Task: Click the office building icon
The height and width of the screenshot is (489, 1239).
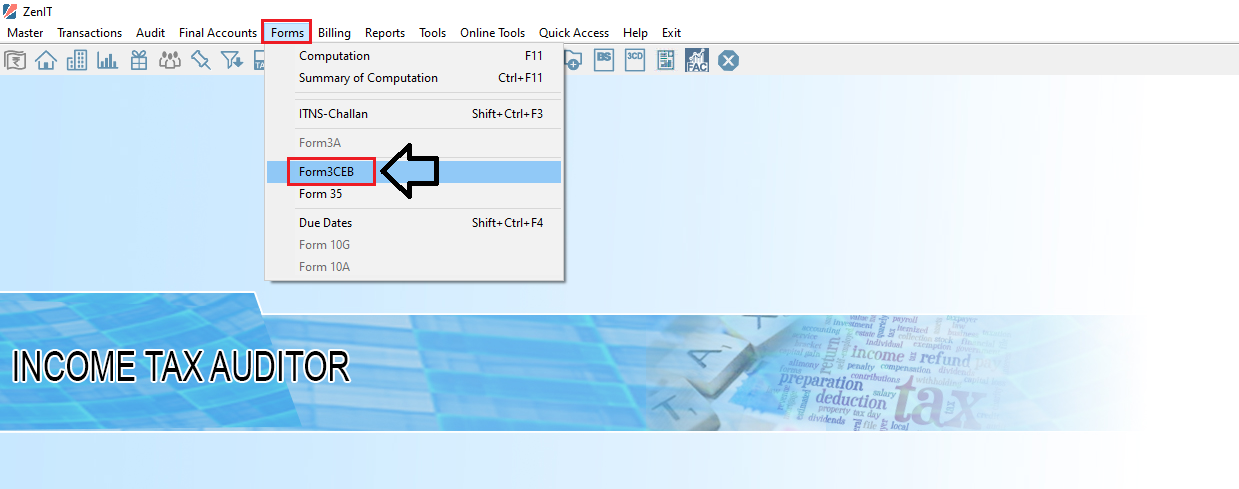Action: click(77, 61)
